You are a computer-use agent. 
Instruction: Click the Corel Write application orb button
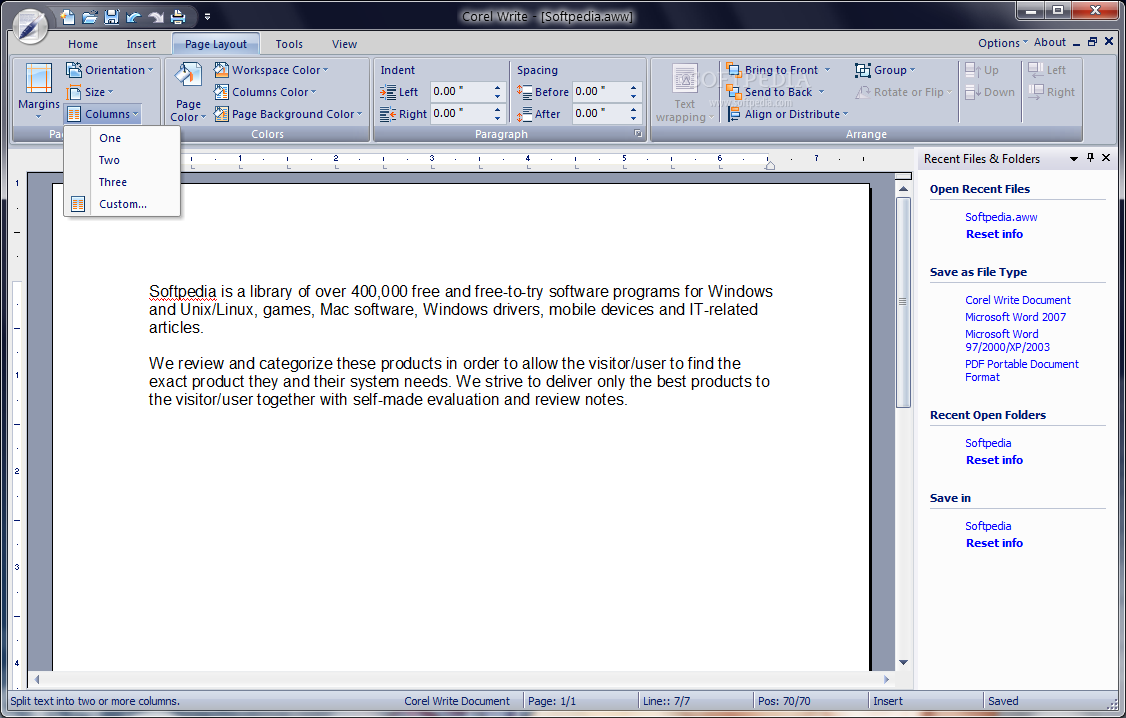coord(30,27)
